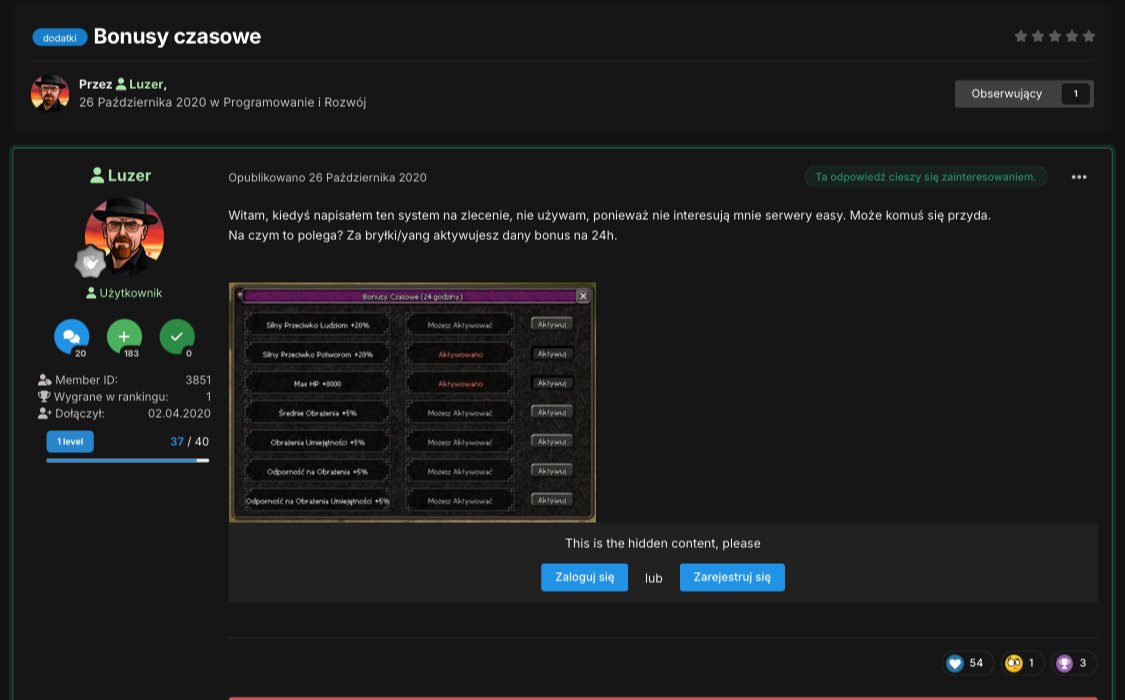Viewport: 1125px width, 700px height.
Task: Click the blue posts count icon
Action: tap(71, 337)
